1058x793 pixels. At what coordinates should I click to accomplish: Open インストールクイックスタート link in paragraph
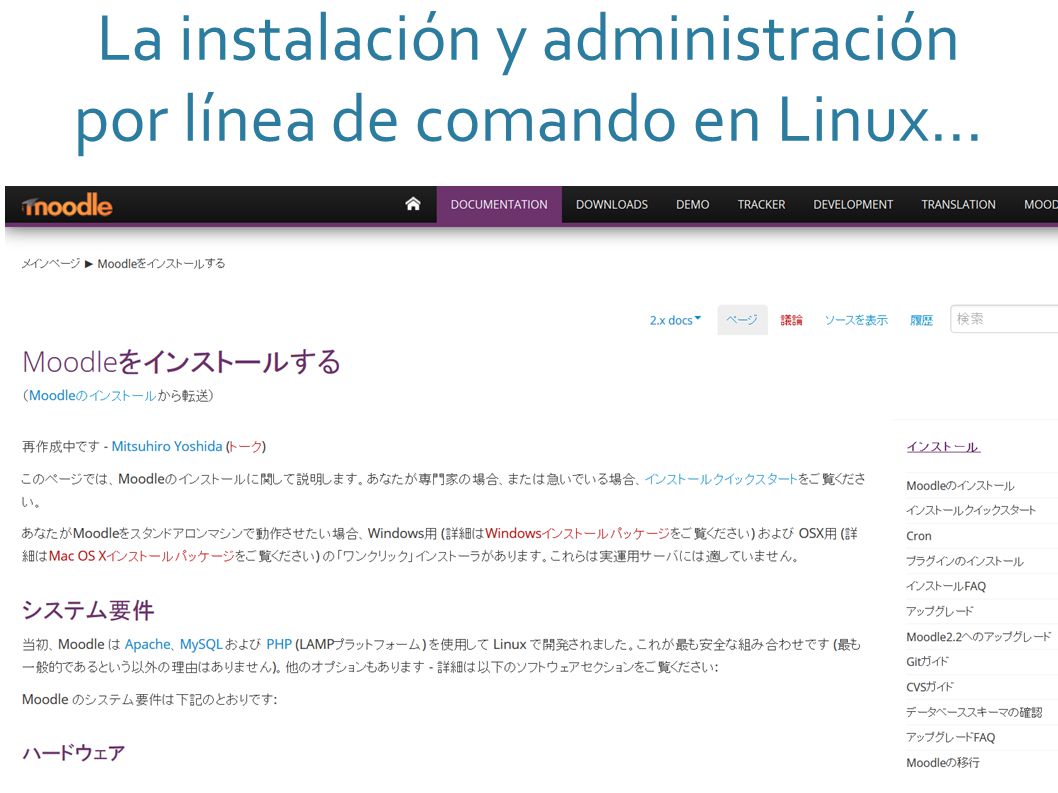721,479
